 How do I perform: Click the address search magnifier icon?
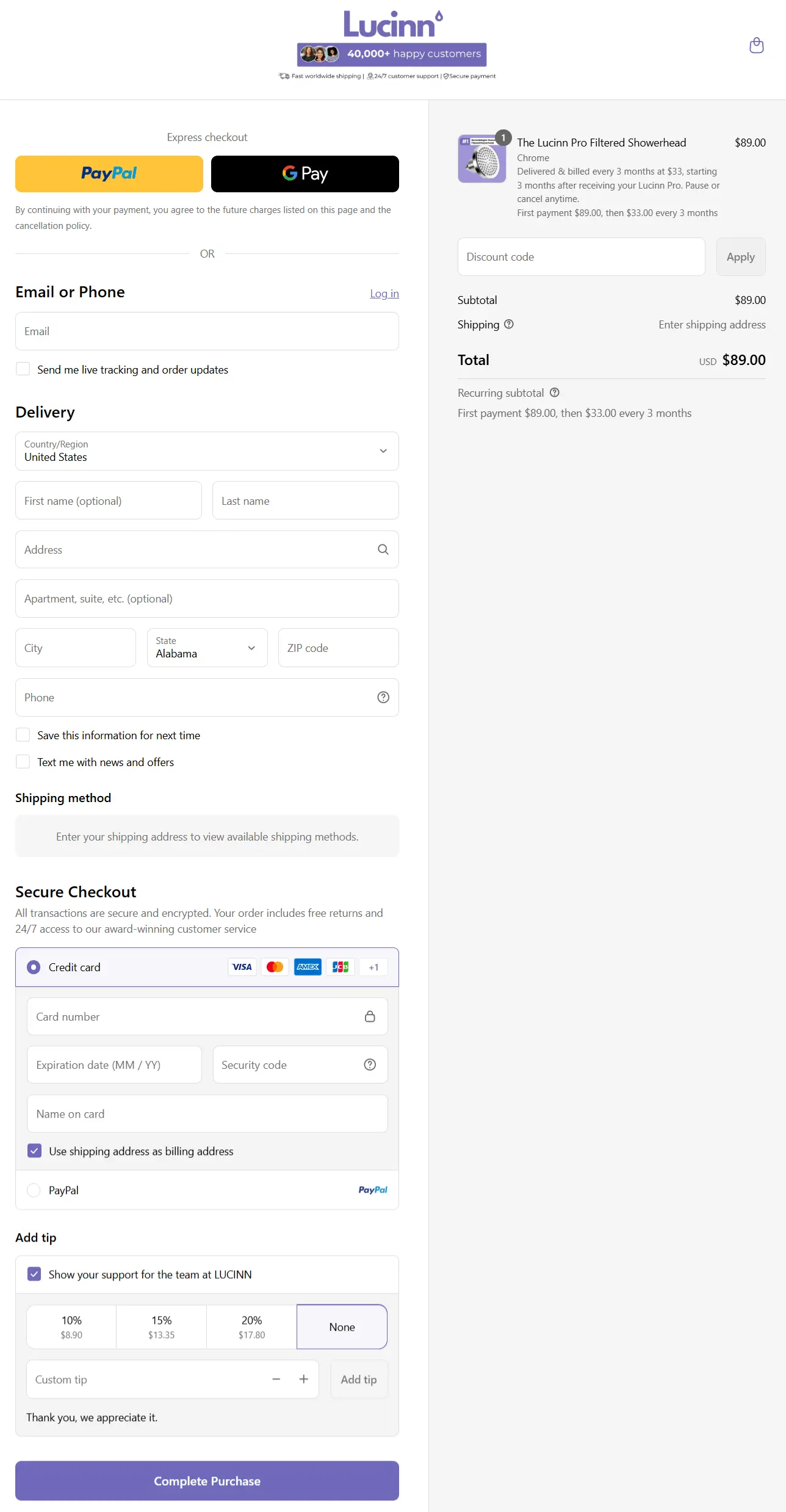(x=383, y=549)
